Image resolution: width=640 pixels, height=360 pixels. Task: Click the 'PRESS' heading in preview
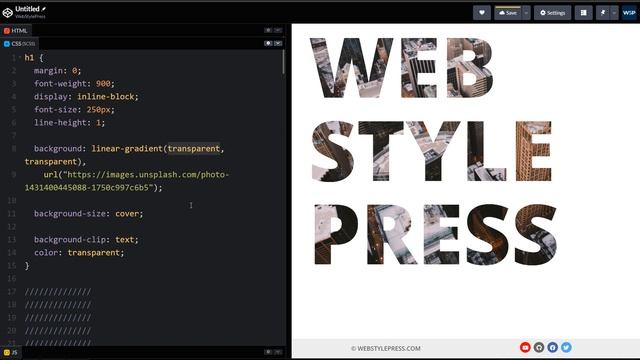pyautogui.click(x=436, y=235)
